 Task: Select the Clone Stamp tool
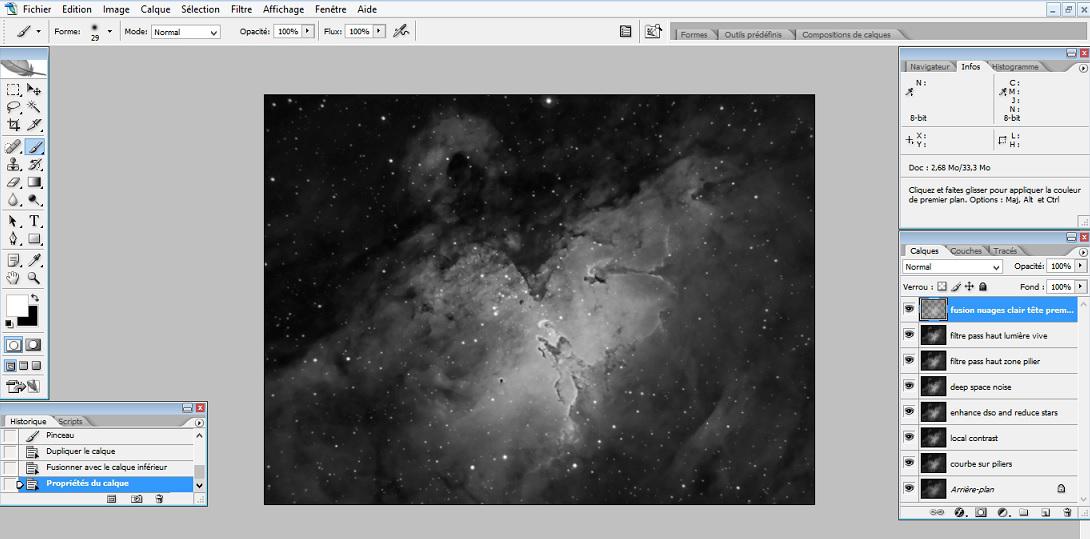[x=13, y=165]
